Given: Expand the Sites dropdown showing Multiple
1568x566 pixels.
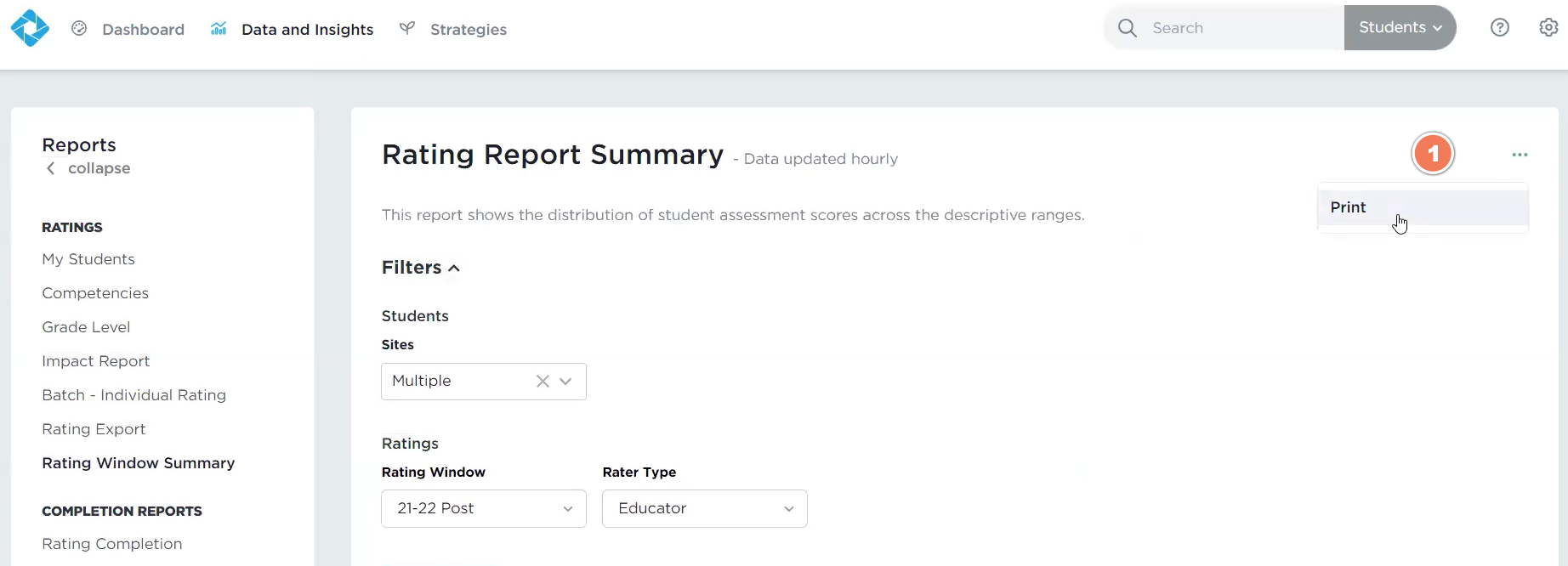Looking at the screenshot, I should pyautogui.click(x=566, y=382).
